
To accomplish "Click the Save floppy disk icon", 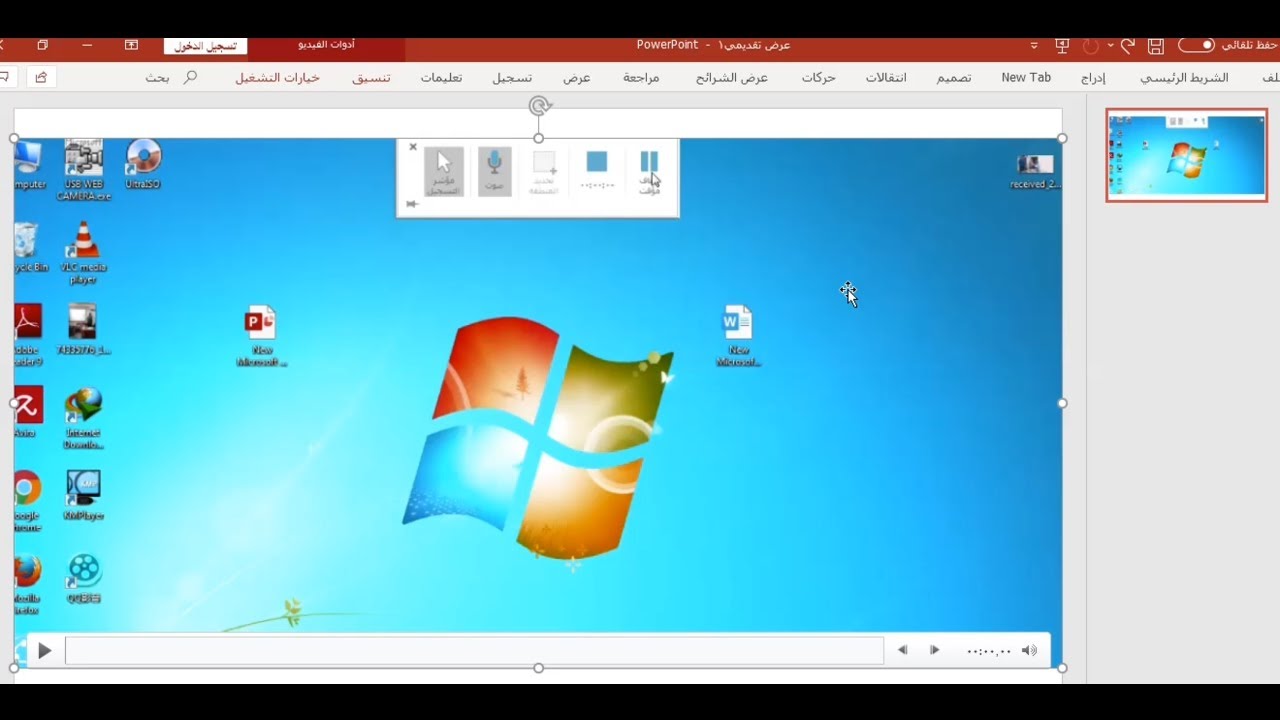I will pyautogui.click(x=1156, y=46).
